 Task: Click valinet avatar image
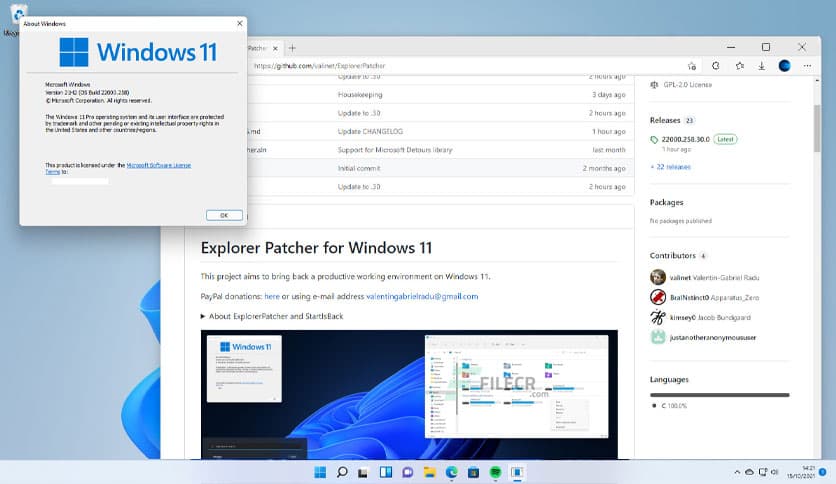(x=658, y=277)
